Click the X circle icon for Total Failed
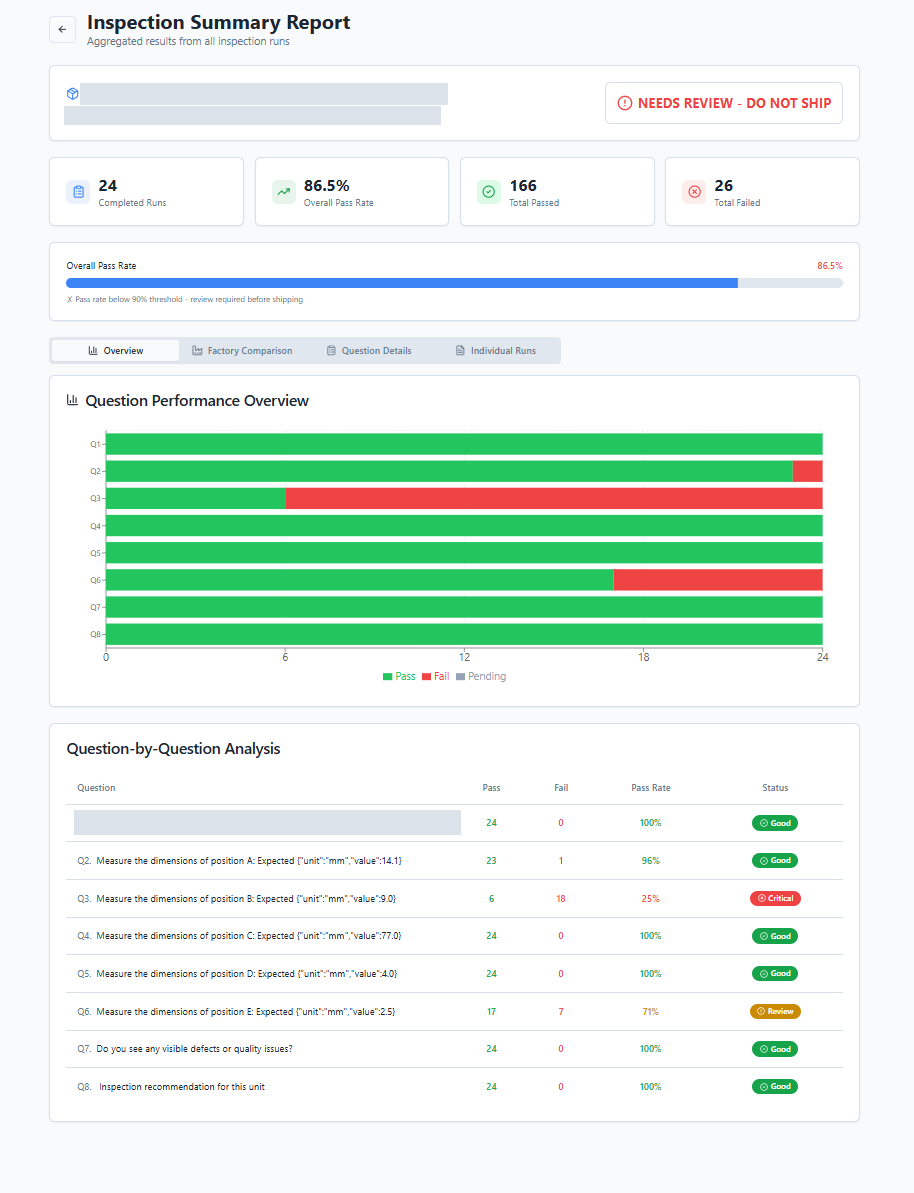This screenshot has height=1193, width=914. tap(694, 192)
